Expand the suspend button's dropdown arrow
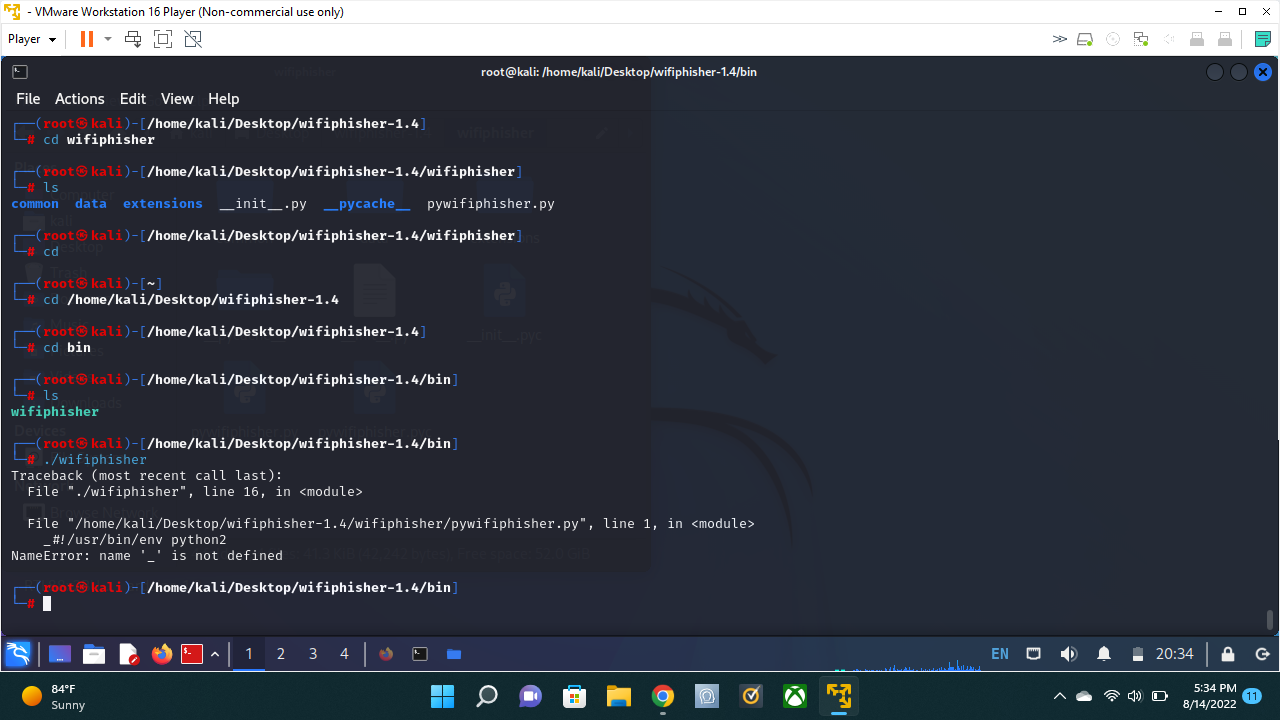This screenshot has width=1280, height=720. pos(107,38)
